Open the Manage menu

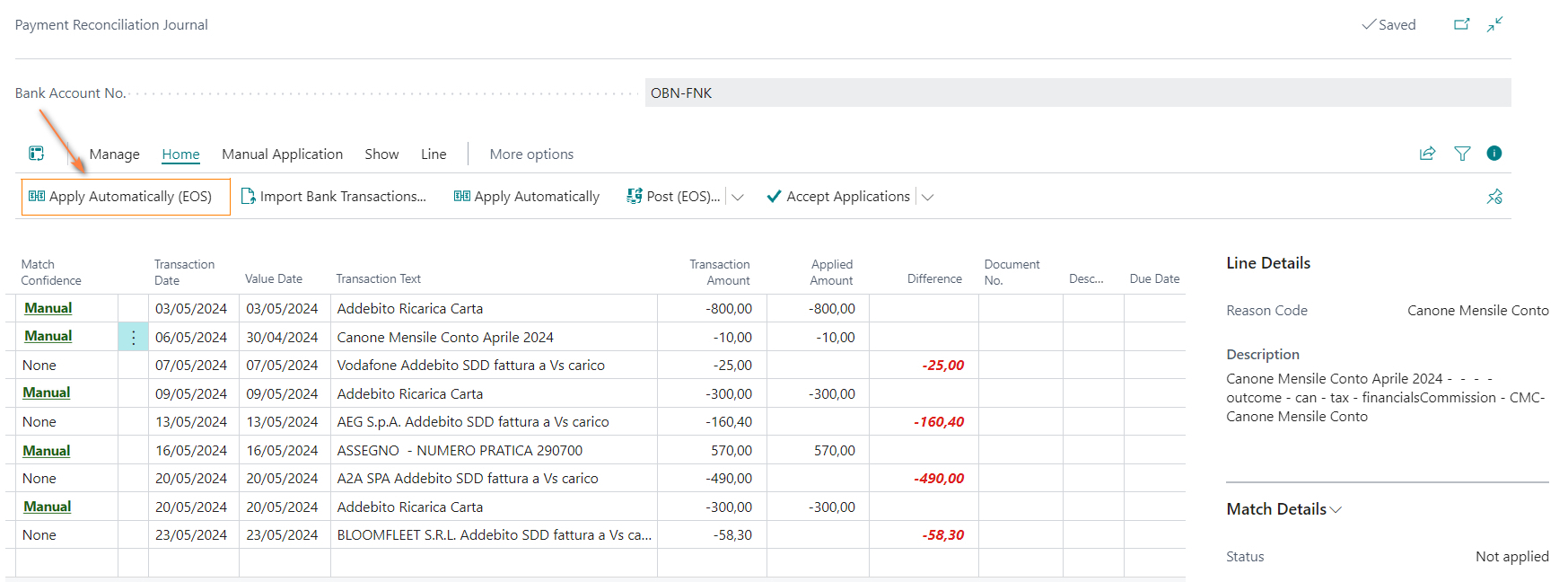[x=114, y=154]
